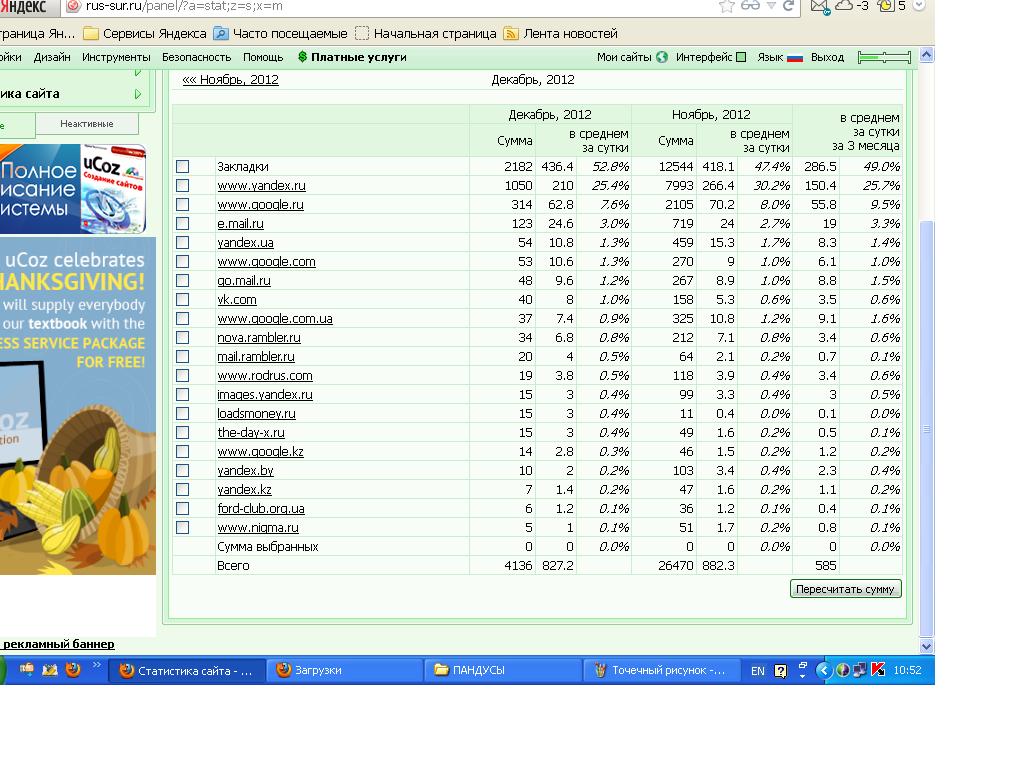This screenshot has width=1024, height=768.
Task: Toggle the Интерфейс green square switch
Action: click(741, 57)
